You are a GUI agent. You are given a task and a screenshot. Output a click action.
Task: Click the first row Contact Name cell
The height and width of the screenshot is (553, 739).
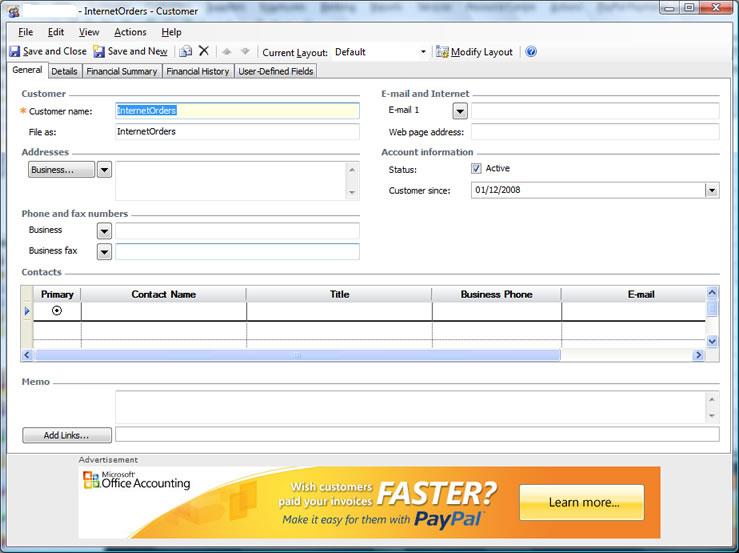pos(164,311)
